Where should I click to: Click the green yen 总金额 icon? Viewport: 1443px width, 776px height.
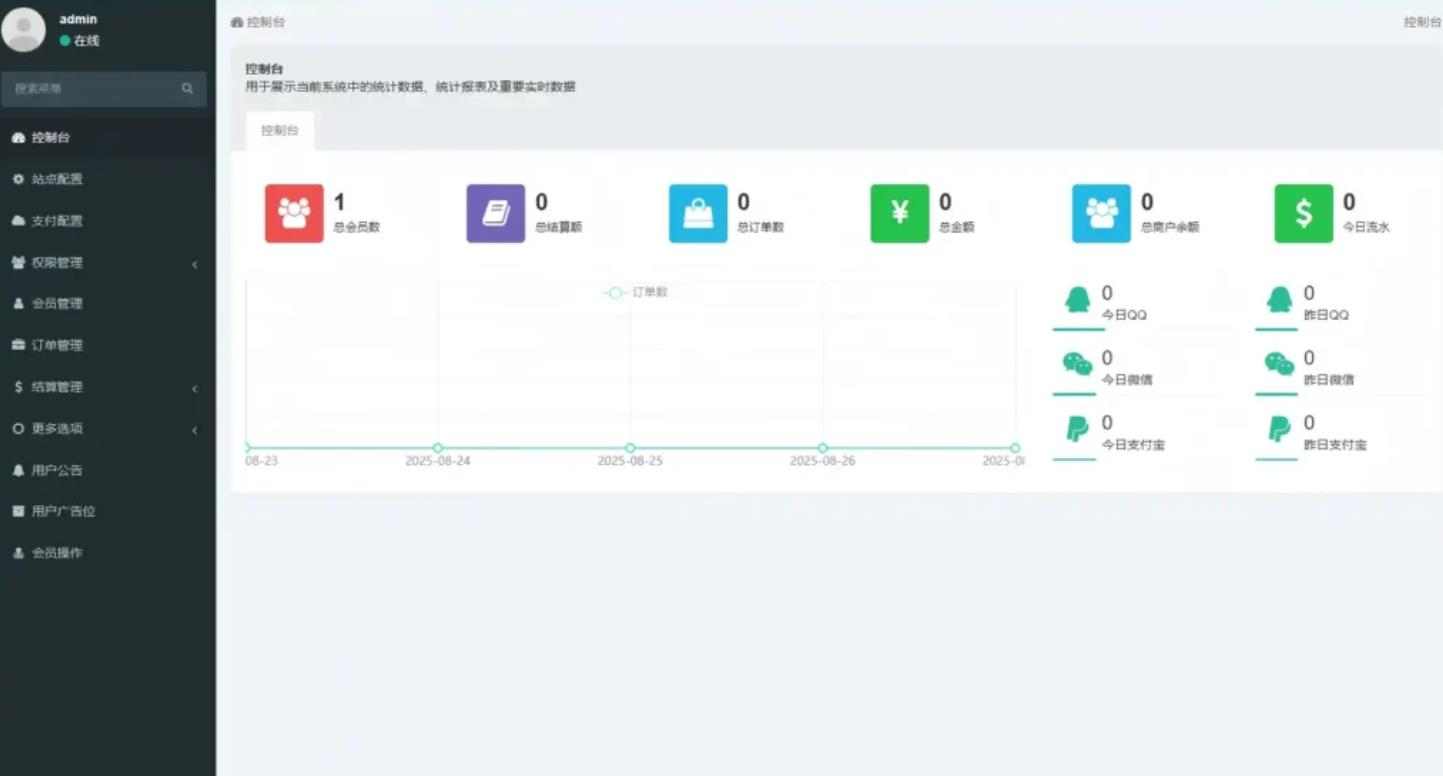tap(900, 213)
